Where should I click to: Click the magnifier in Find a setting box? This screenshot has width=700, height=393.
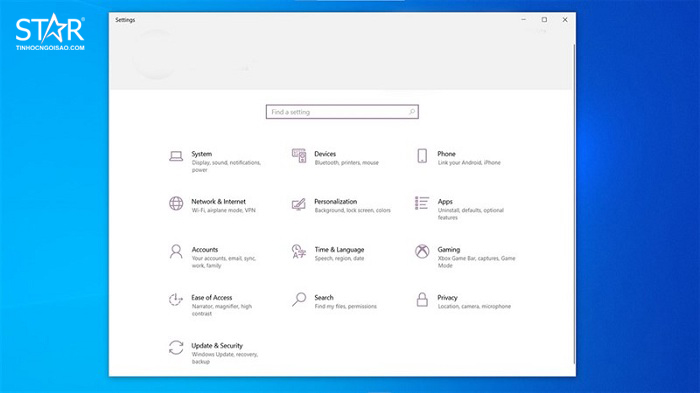pos(412,112)
